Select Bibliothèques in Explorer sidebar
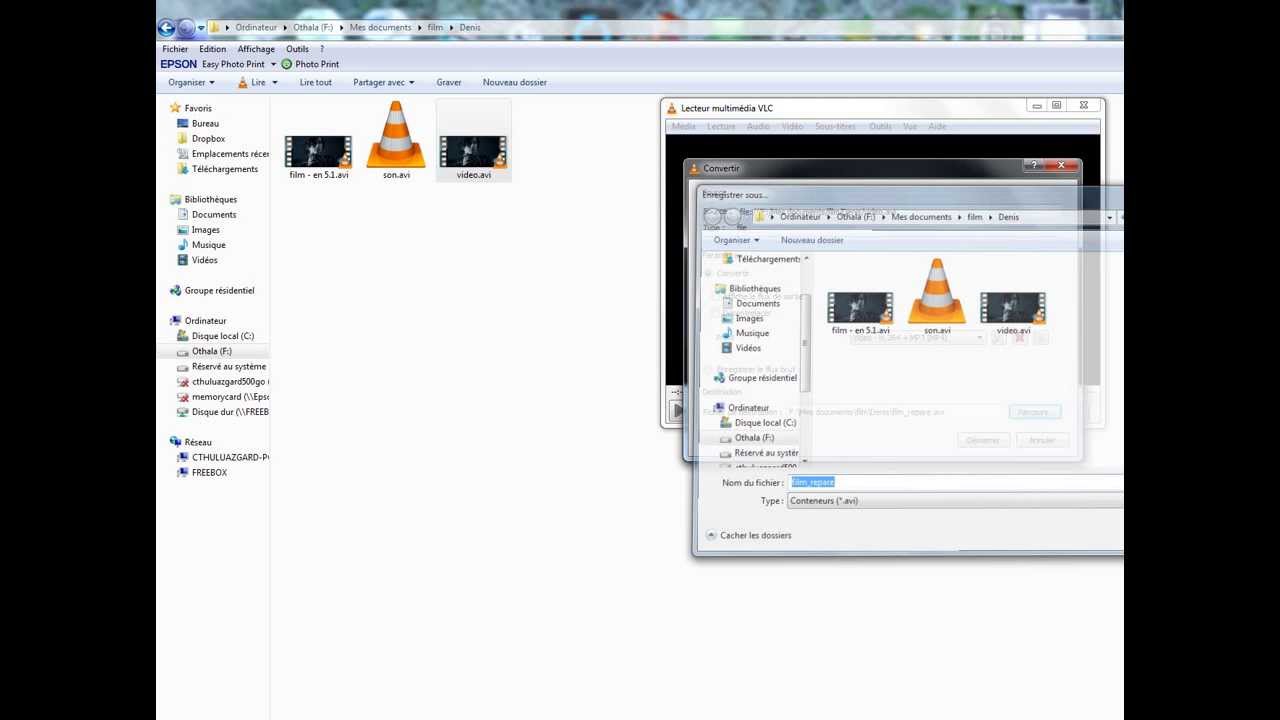Viewport: 1280px width, 720px height. click(x=203, y=199)
